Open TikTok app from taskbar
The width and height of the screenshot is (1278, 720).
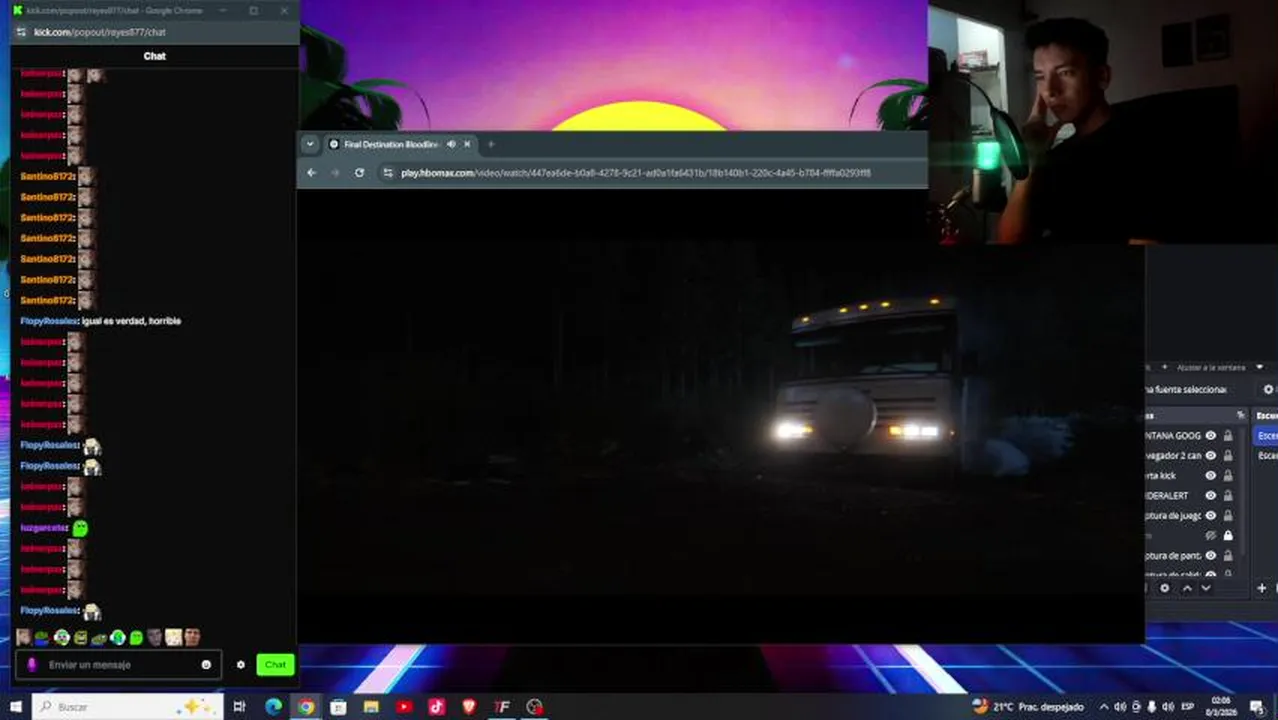pos(437,707)
